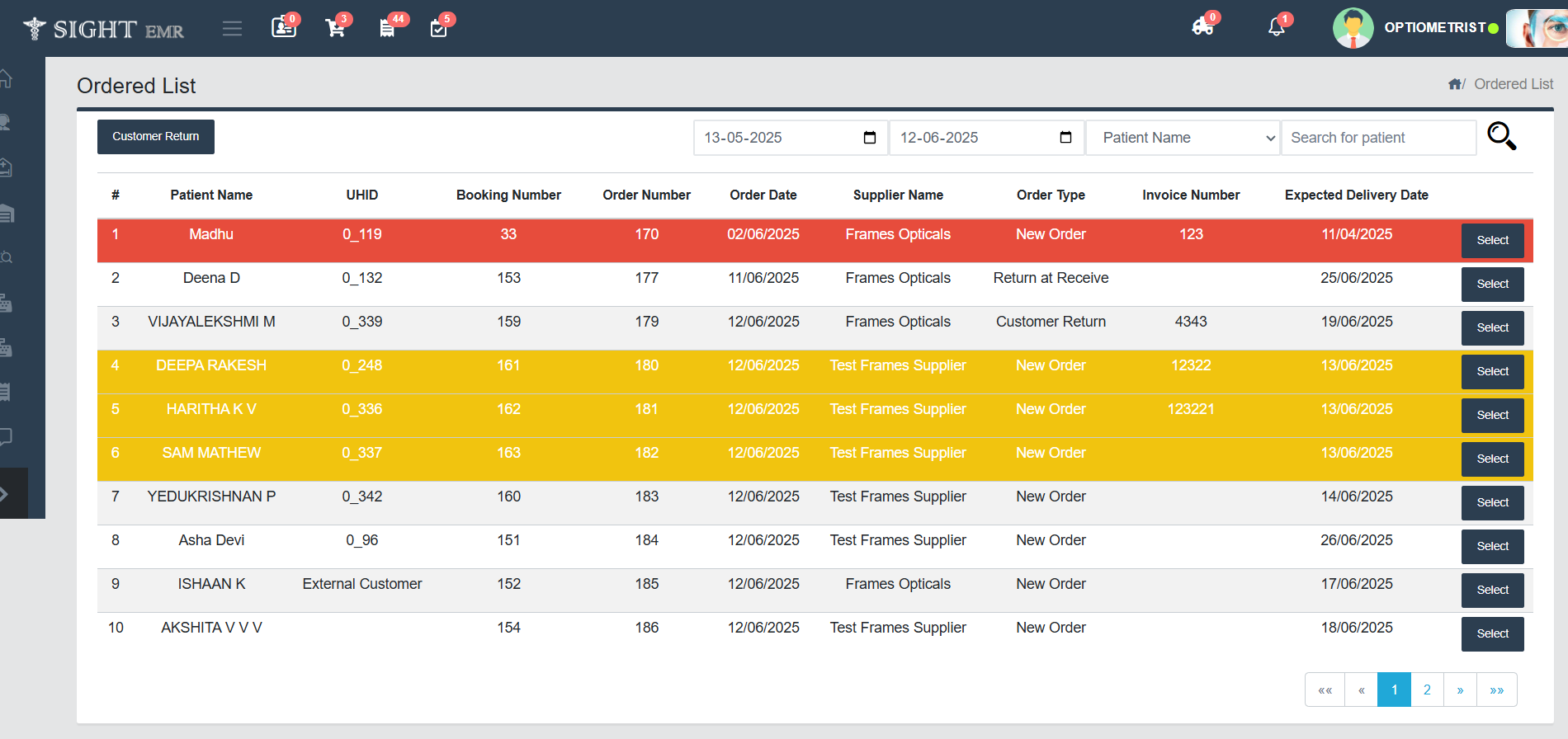This screenshot has width=1568, height=739.
Task: Click the Search for patient field
Action: coord(1378,138)
